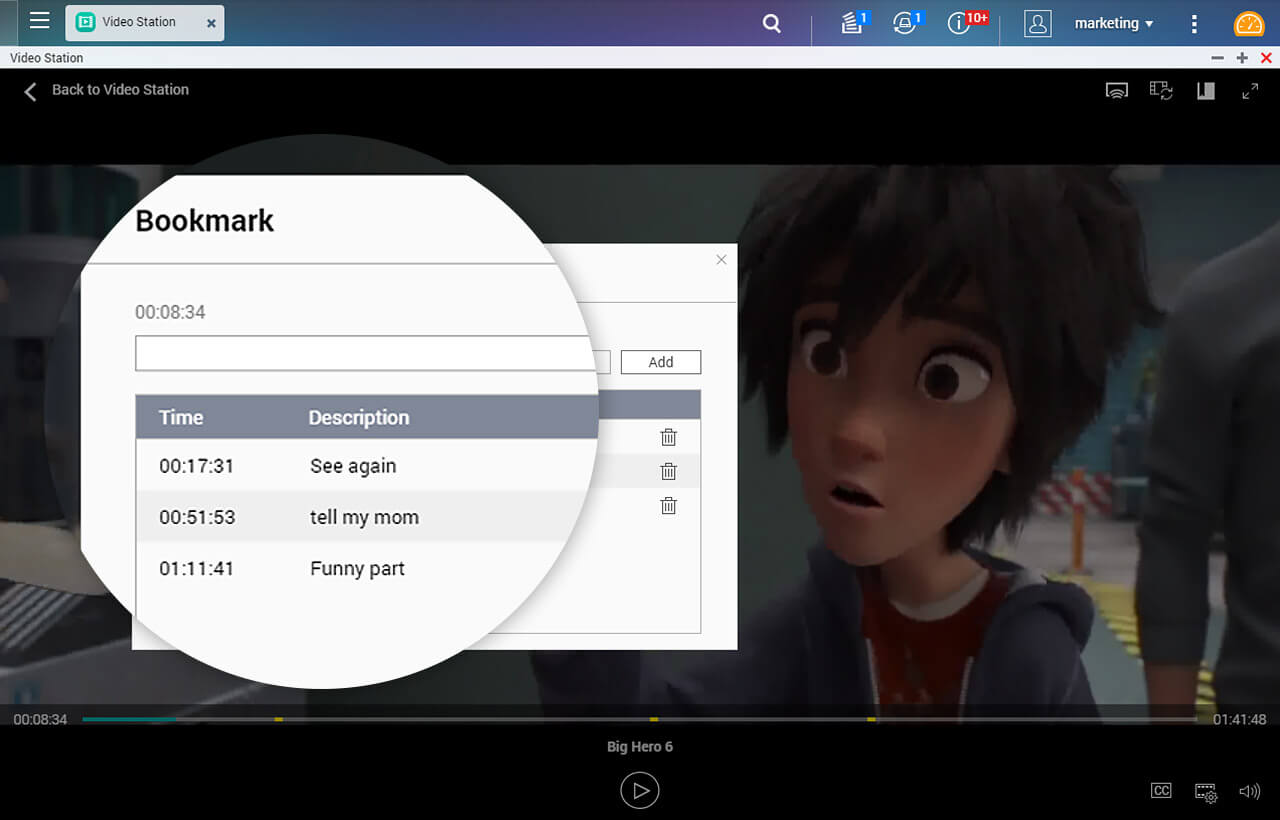The width and height of the screenshot is (1280, 820).
Task: Toggle closed captions CC
Action: pyautogui.click(x=1161, y=791)
